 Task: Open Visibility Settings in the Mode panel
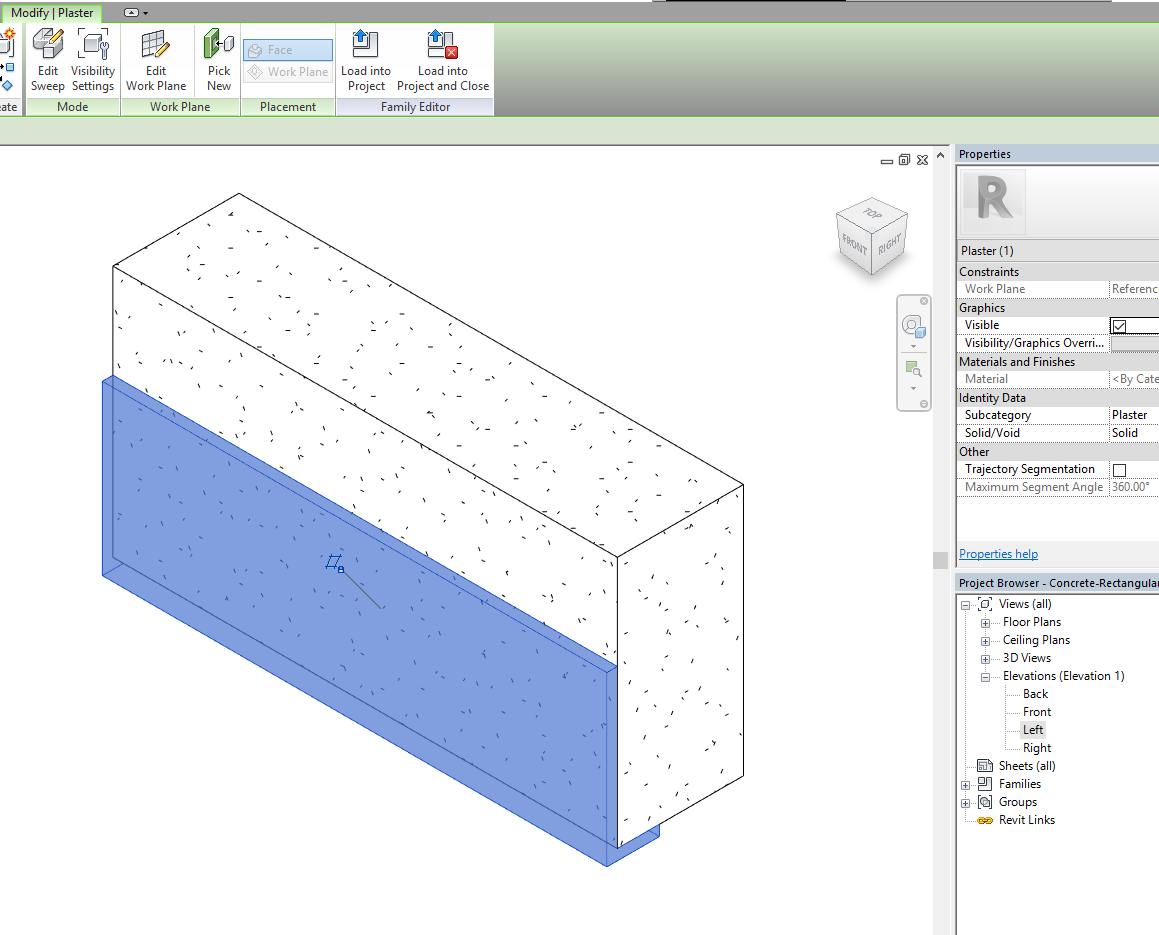click(x=92, y=58)
